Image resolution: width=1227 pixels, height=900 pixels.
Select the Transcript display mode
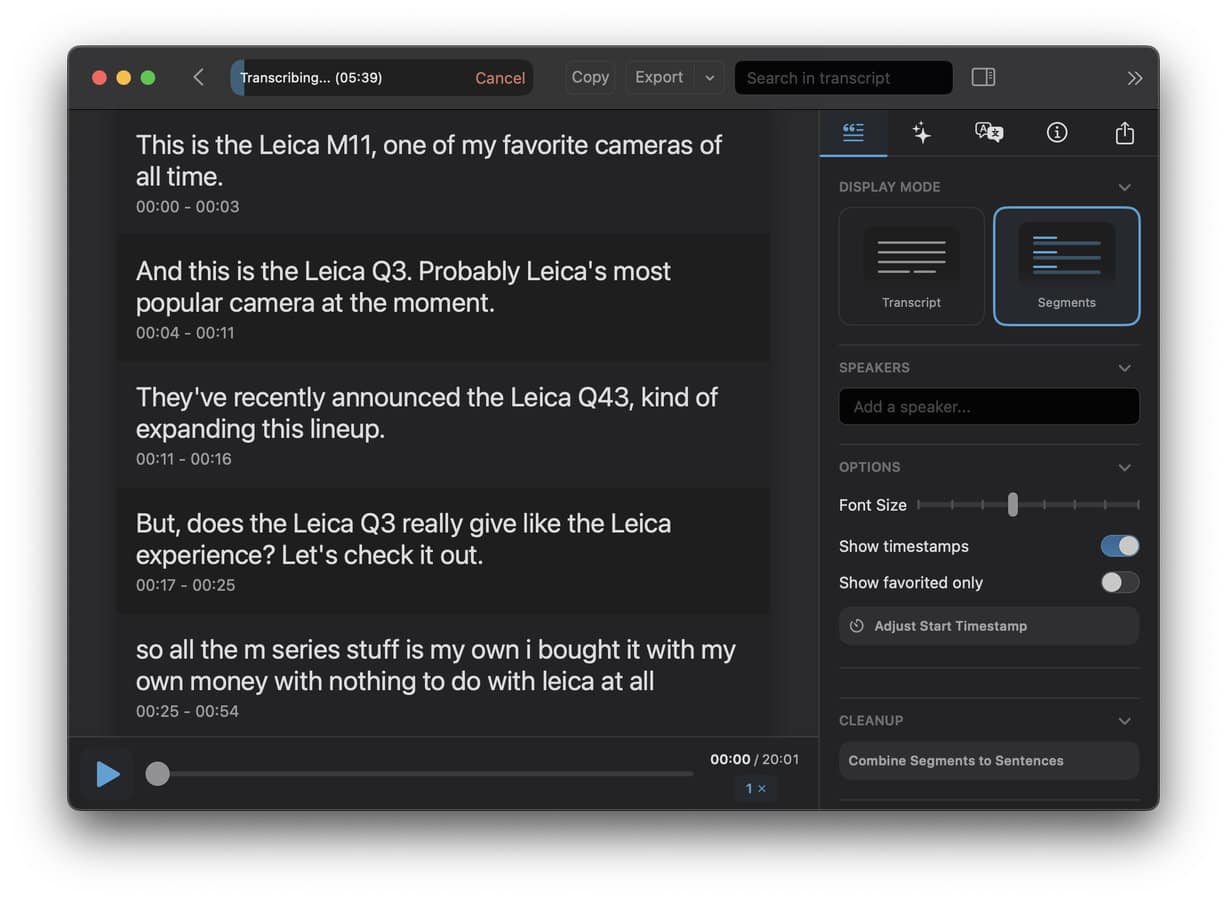[911, 266]
